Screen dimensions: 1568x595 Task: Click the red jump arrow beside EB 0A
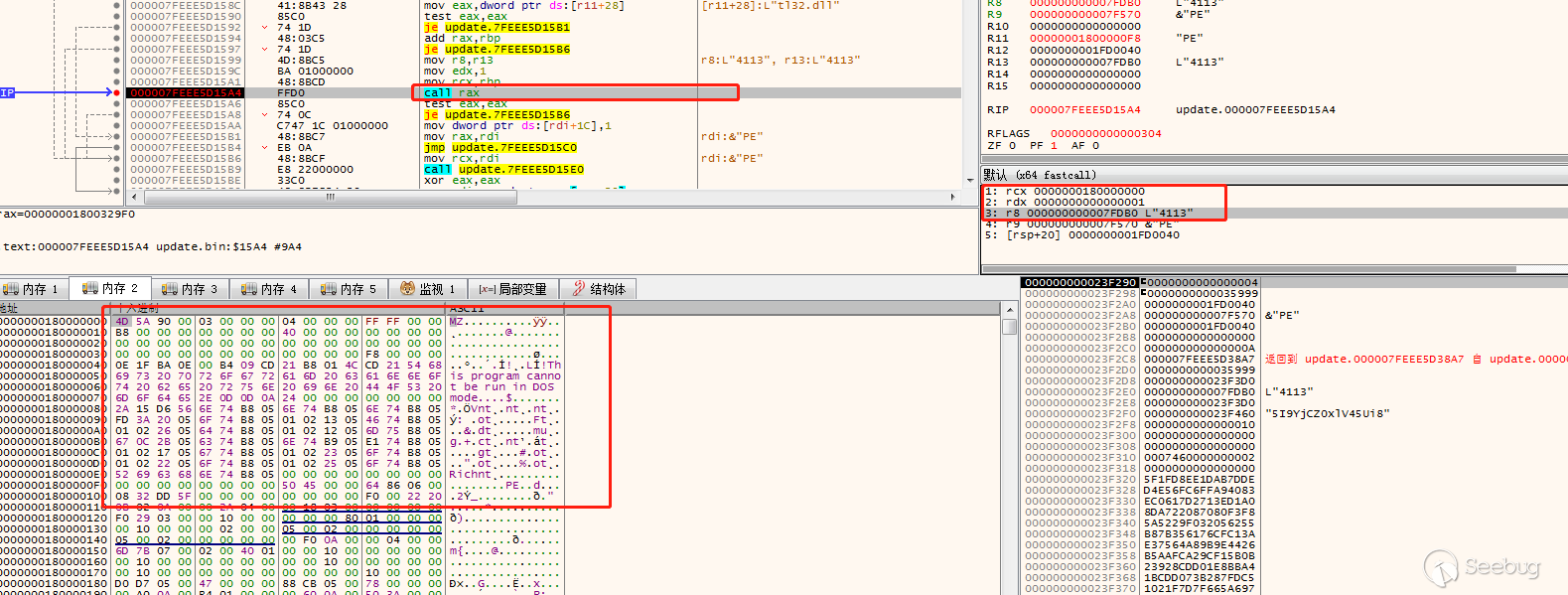click(x=265, y=147)
